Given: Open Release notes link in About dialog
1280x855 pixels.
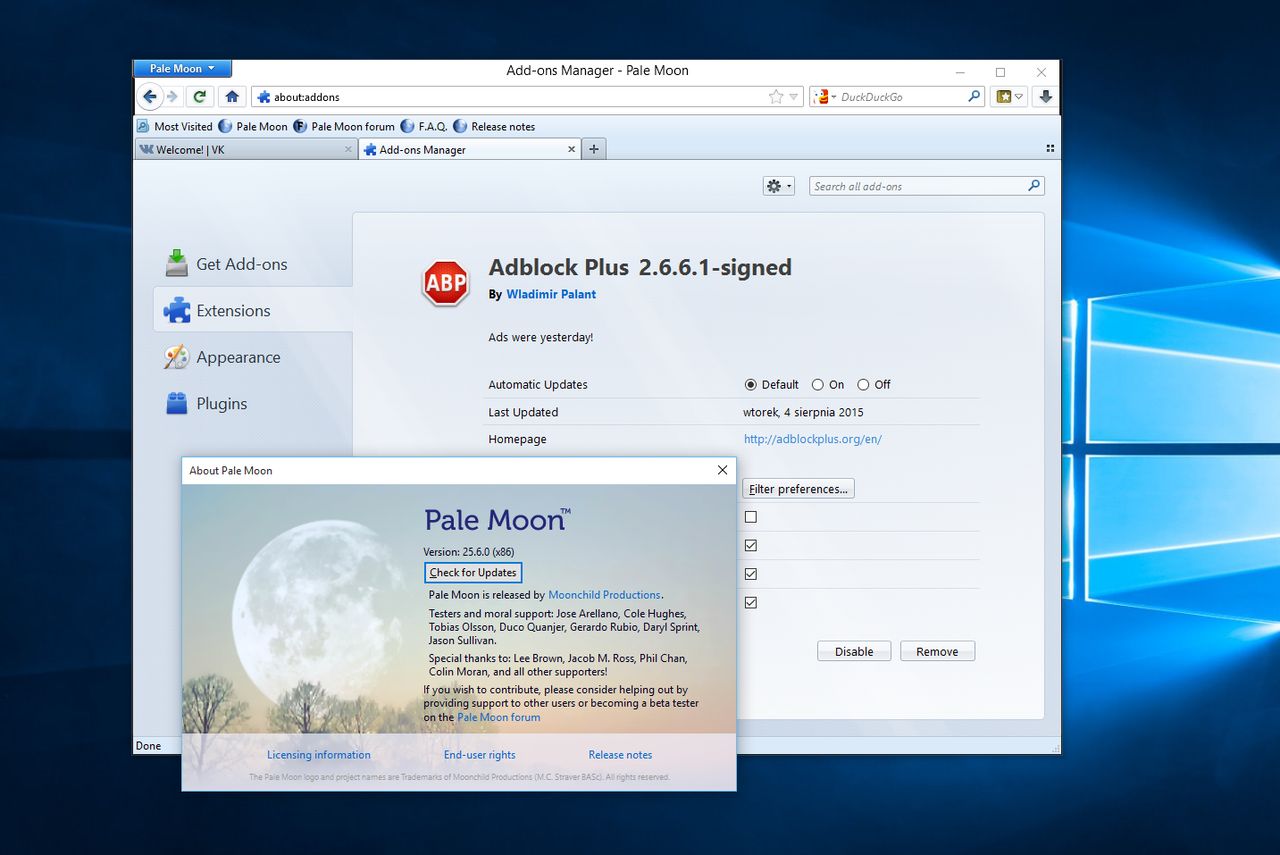Looking at the screenshot, I should click(620, 755).
